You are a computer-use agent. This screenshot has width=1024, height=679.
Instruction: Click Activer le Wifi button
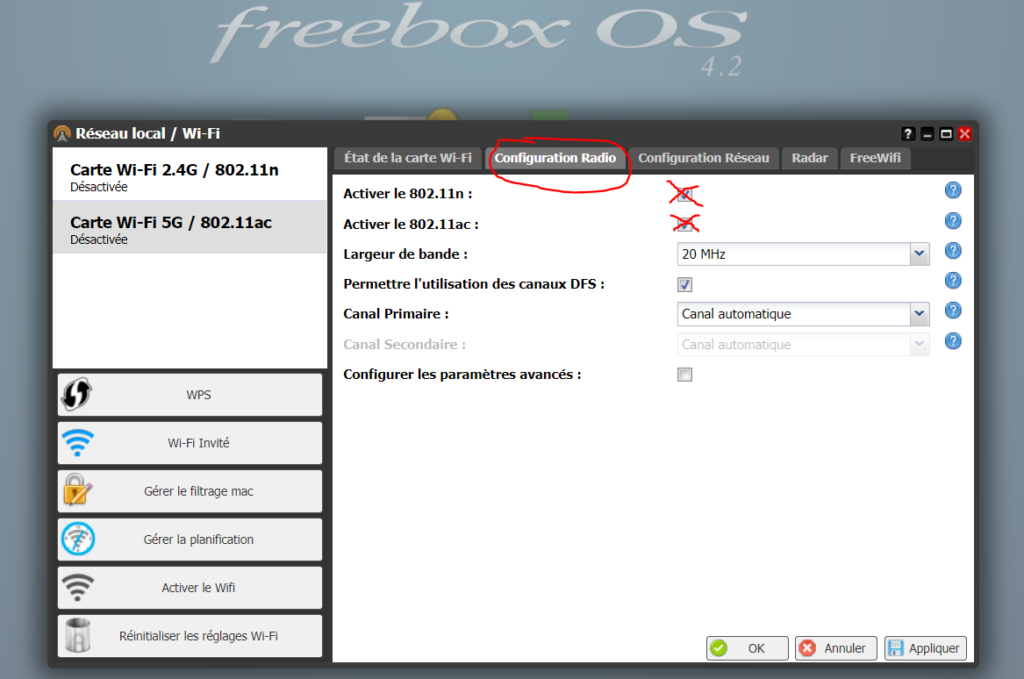click(190, 588)
